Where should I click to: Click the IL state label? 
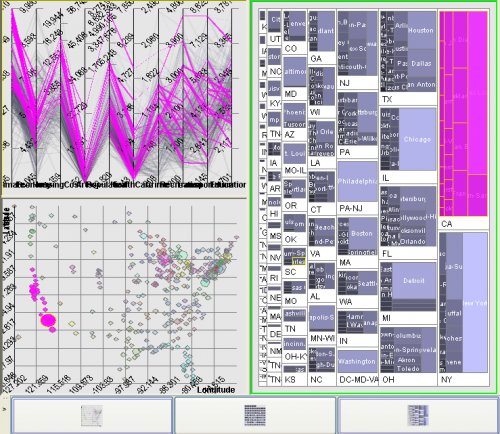coord(386,178)
